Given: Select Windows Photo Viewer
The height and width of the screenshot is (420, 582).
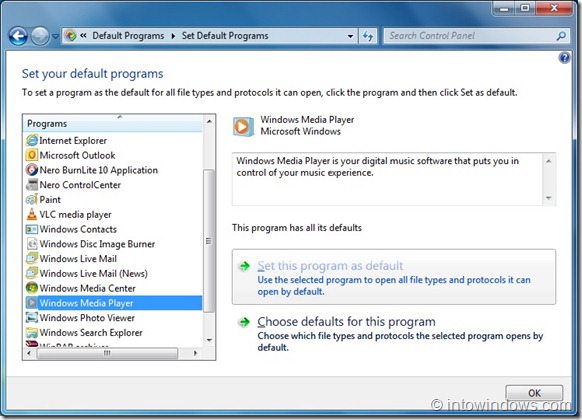Looking at the screenshot, I should tap(87, 318).
